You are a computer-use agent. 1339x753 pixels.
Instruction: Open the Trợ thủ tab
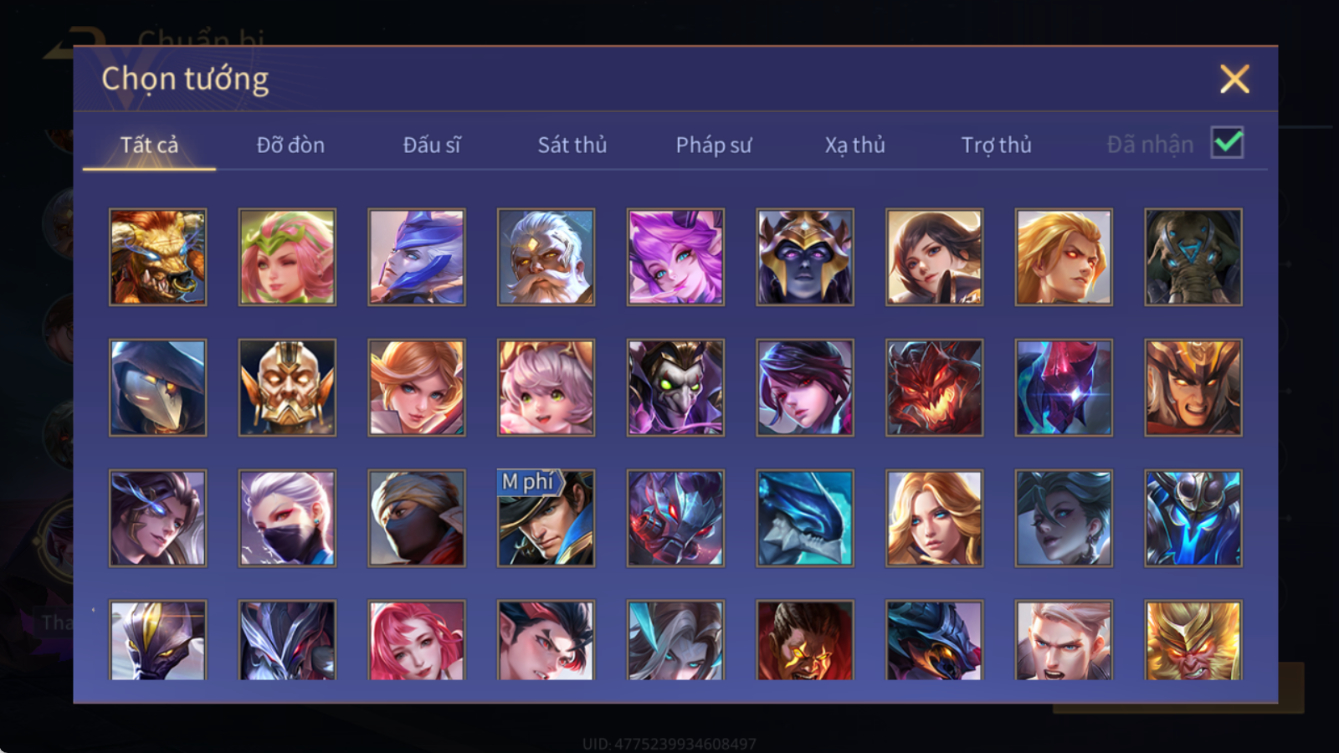[996, 145]
